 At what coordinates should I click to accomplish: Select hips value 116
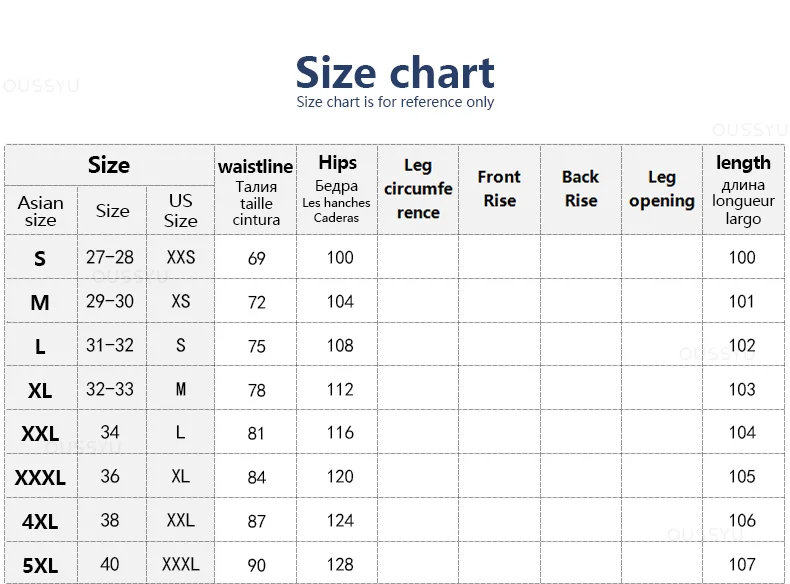[340, 433]
